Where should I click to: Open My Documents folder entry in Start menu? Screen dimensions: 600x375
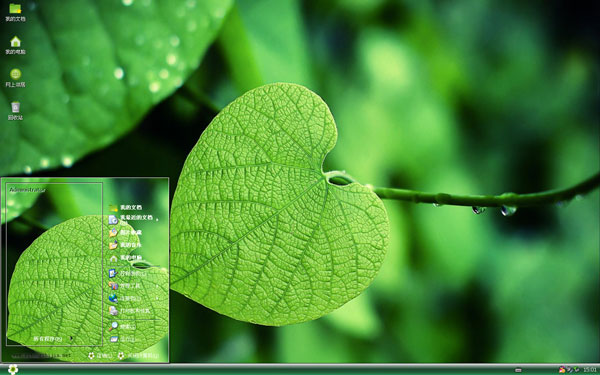pyautogui.click(x=126, y=207)
